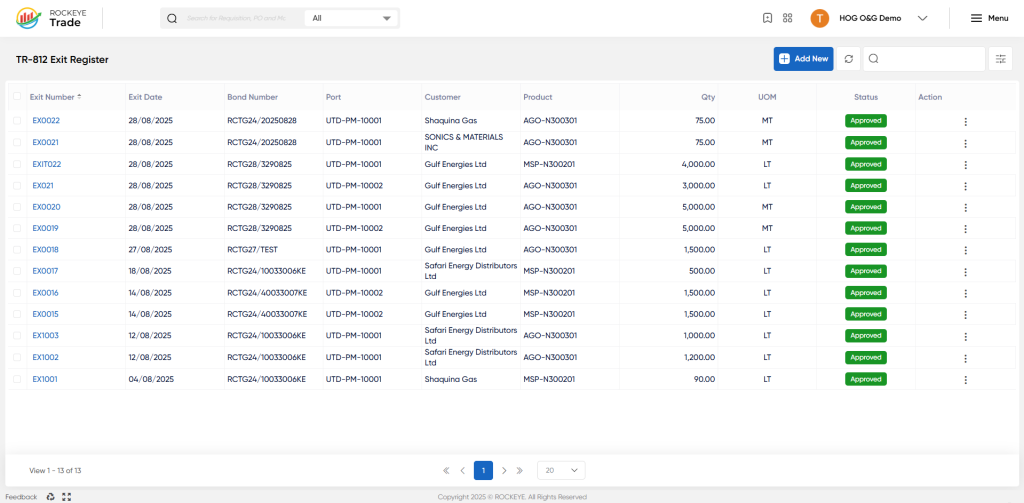Open action menu for EX0015
Viewport: 1024px width, 503px height.
(965, 315)
